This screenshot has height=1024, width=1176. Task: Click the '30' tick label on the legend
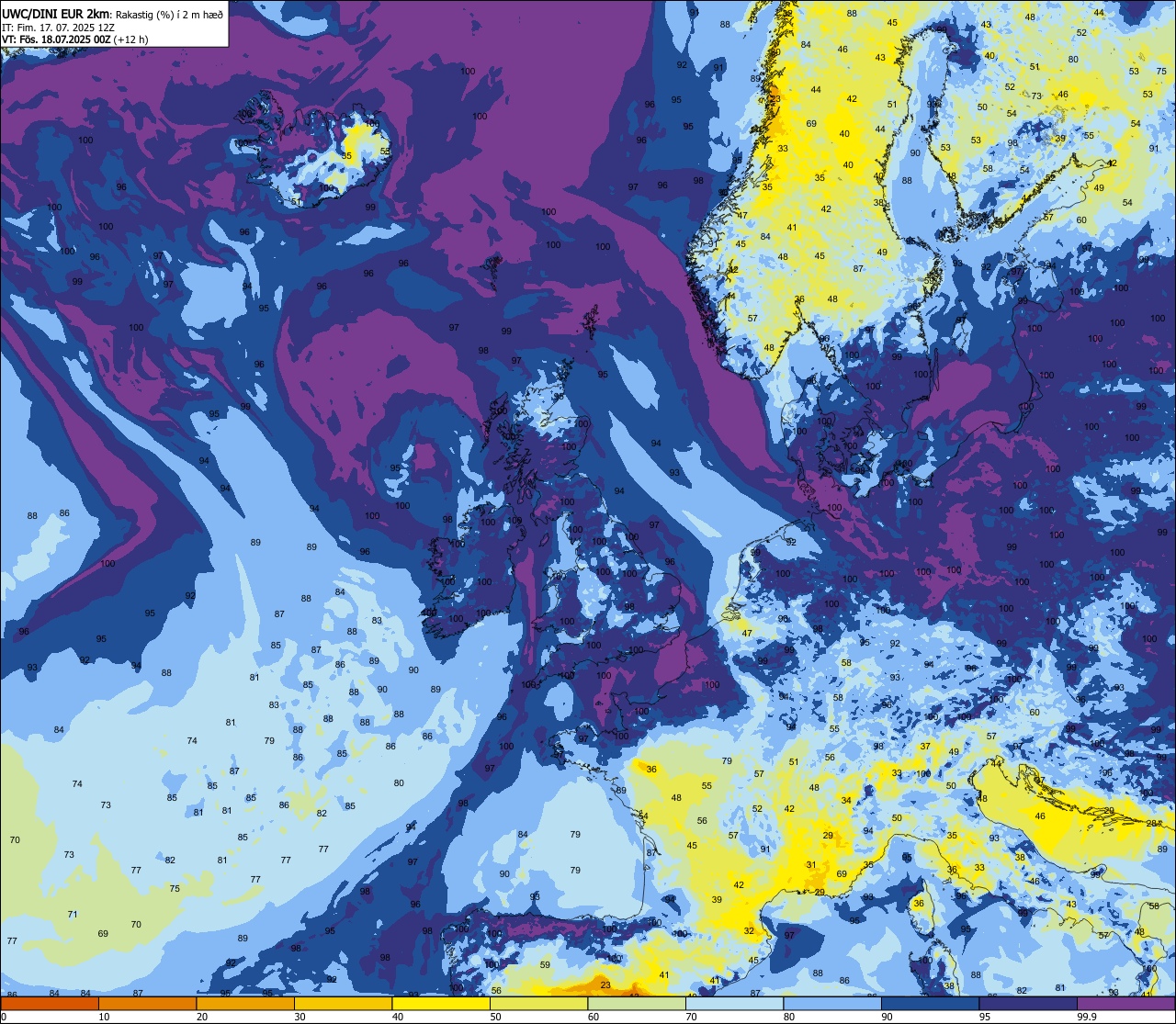[300, 1017]
